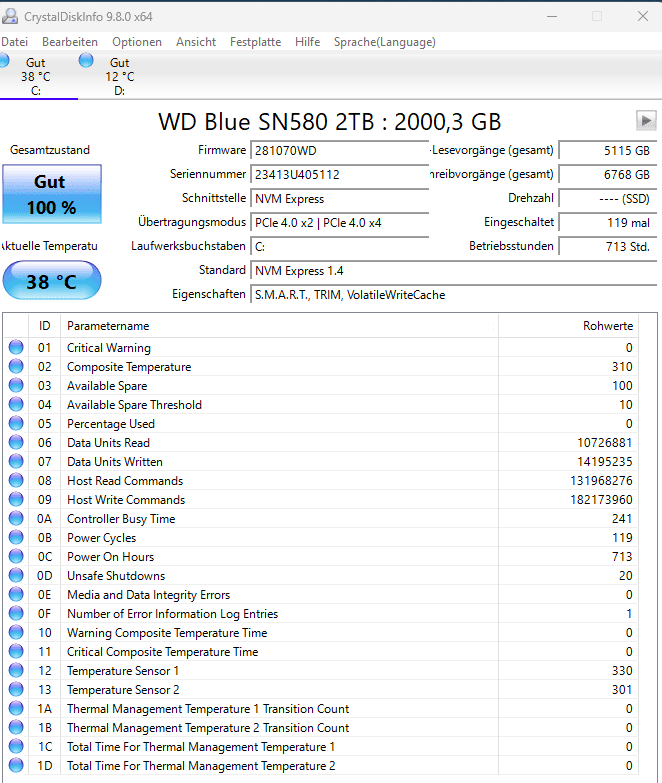Select raw value 182173960
This screenshot has width=662, height=783.
pyautogui.click(x=601, y=499)
